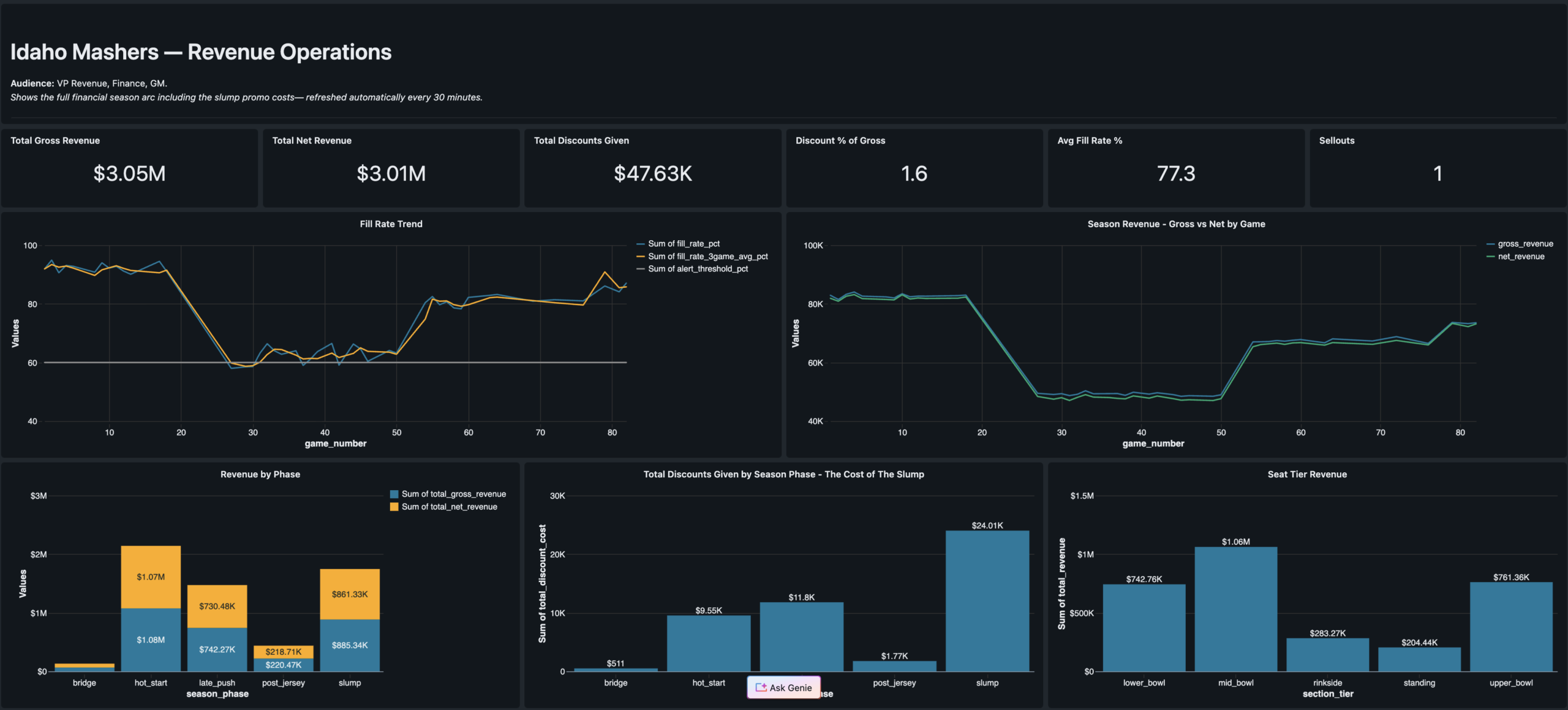Click the Sum of total_discount_cost axis label

[x=542, y=584]
